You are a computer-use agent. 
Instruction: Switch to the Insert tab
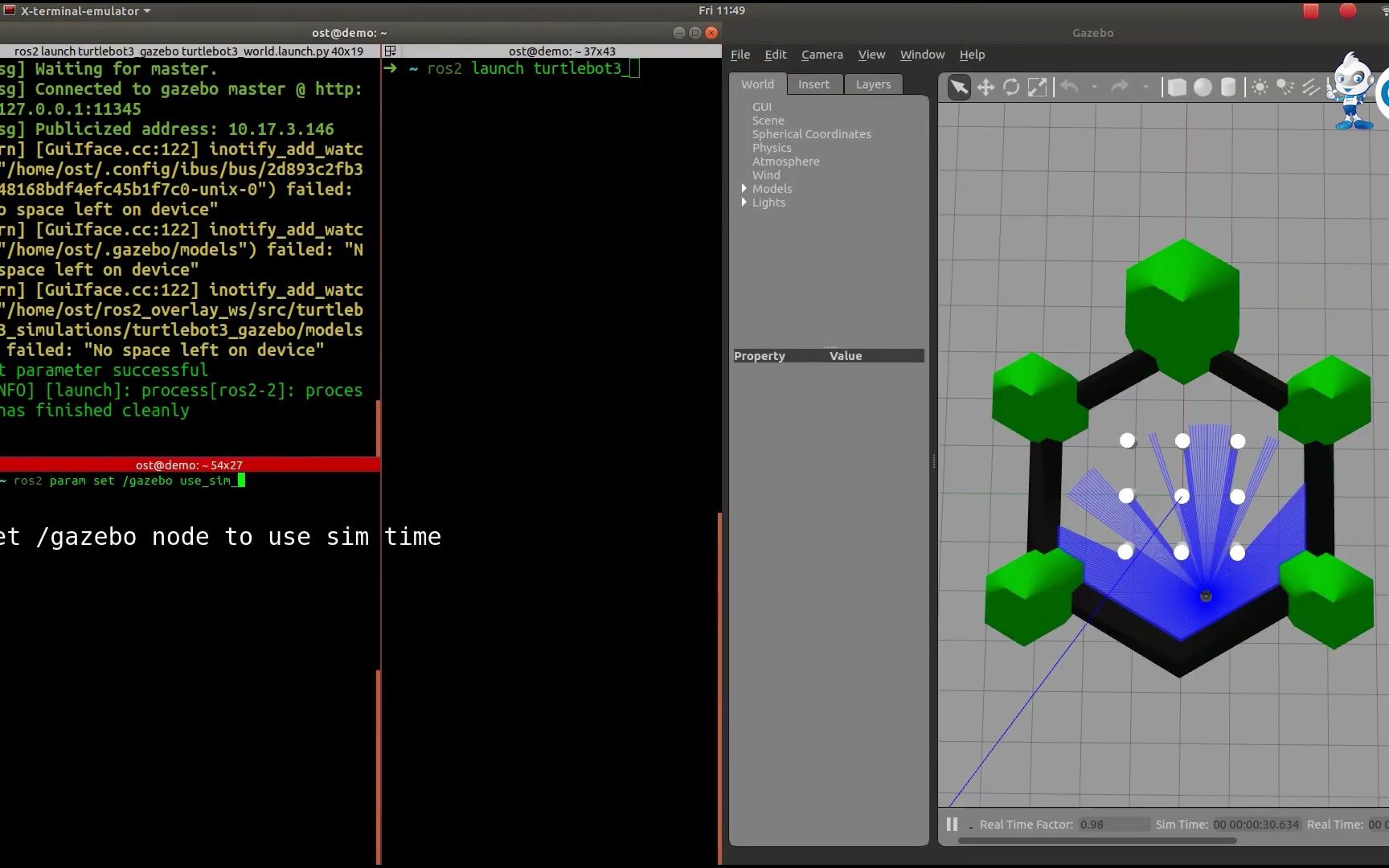(813, 84)
